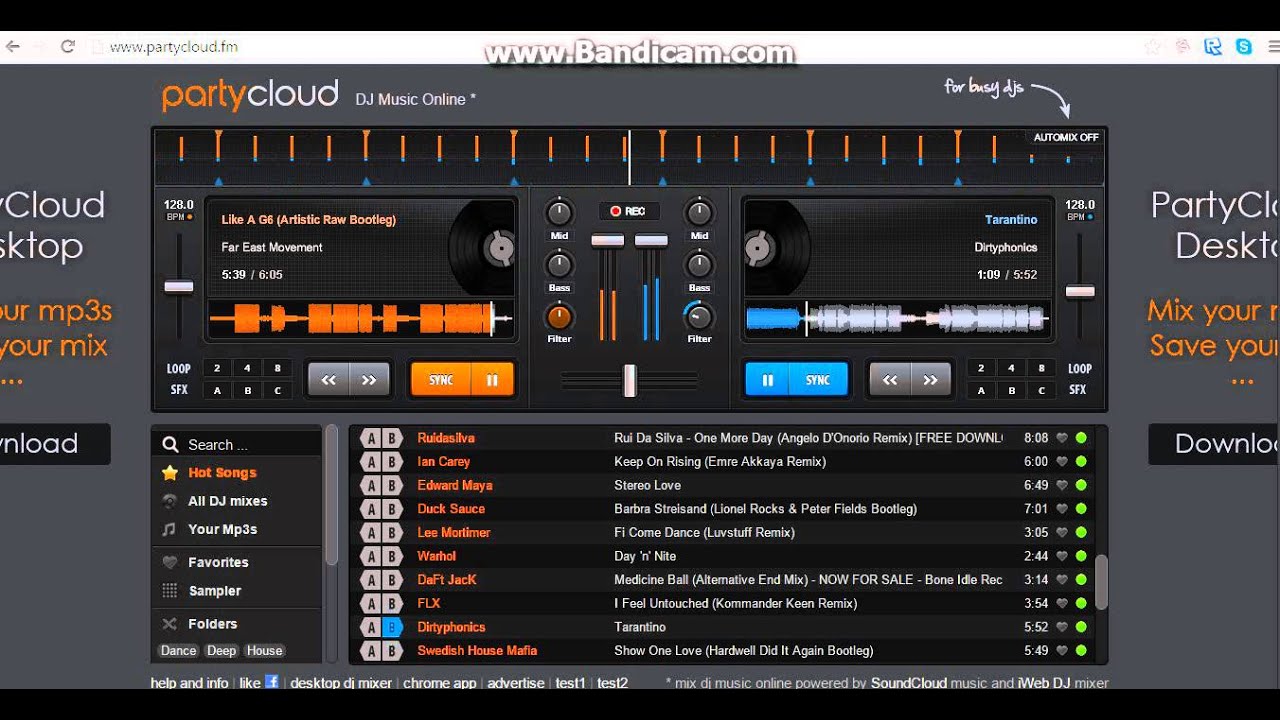Fast-forward the right deck track
The width and height of the screenshot is (1280, 720).
(931, 380)
